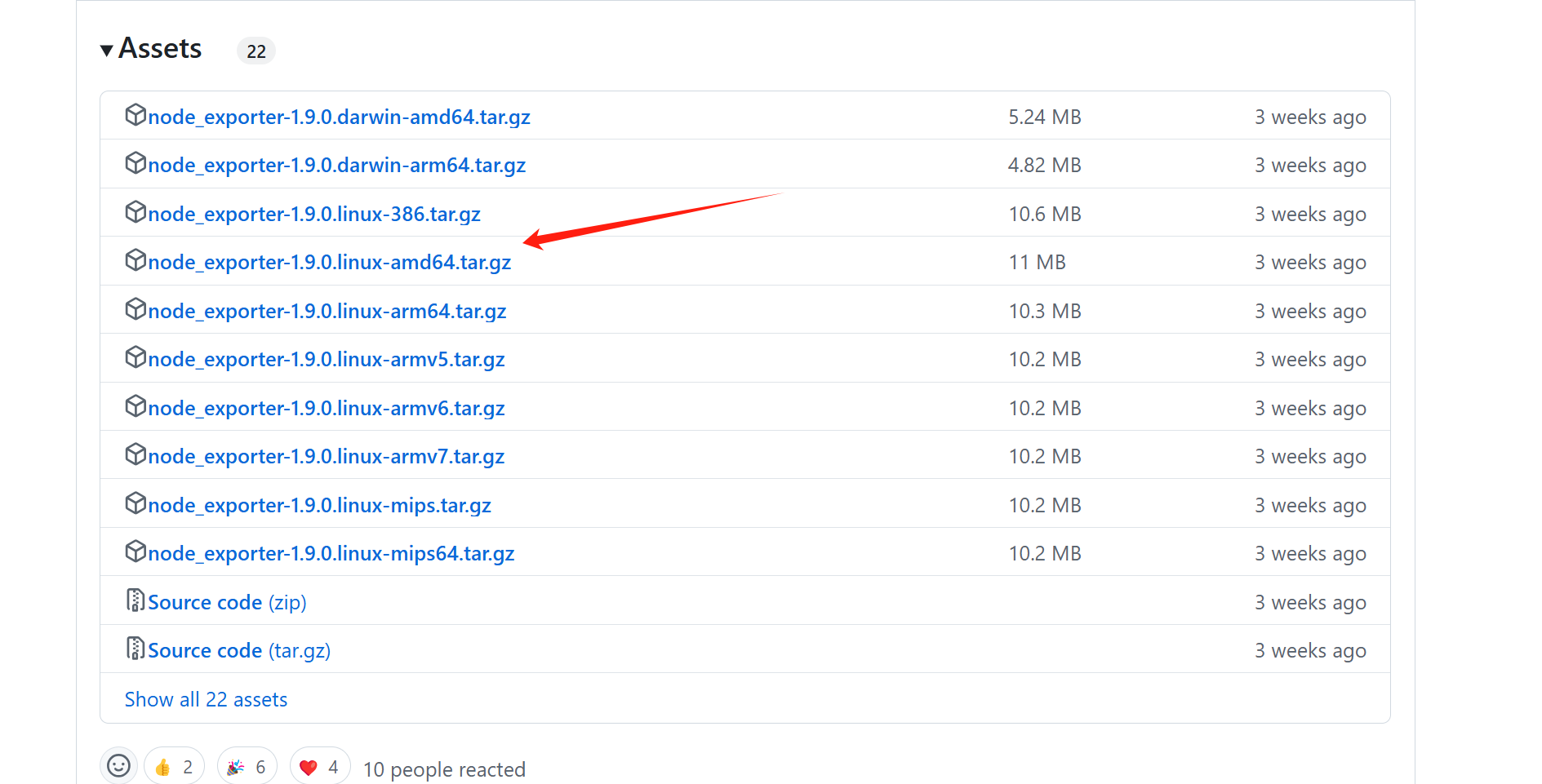Collapse the Assets section triangle
1542x784 pixels.
tap(106, 51)
